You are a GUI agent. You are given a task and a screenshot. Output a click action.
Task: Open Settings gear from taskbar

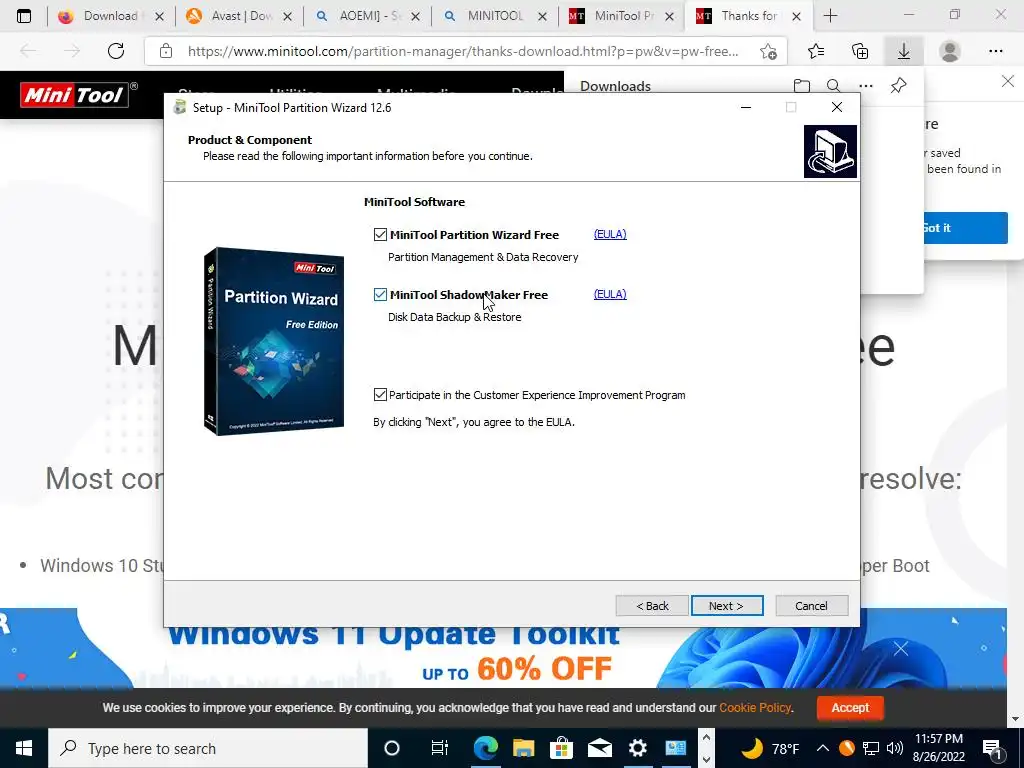(637, 748)
